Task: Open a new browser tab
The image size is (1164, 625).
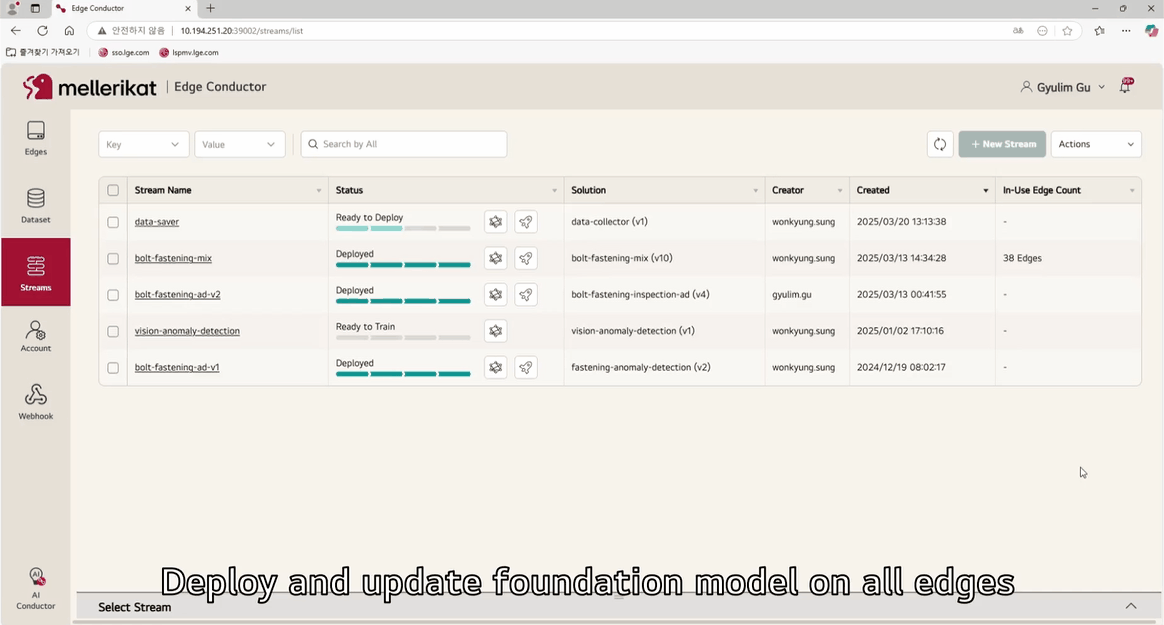Action: (x=210, y=8)
